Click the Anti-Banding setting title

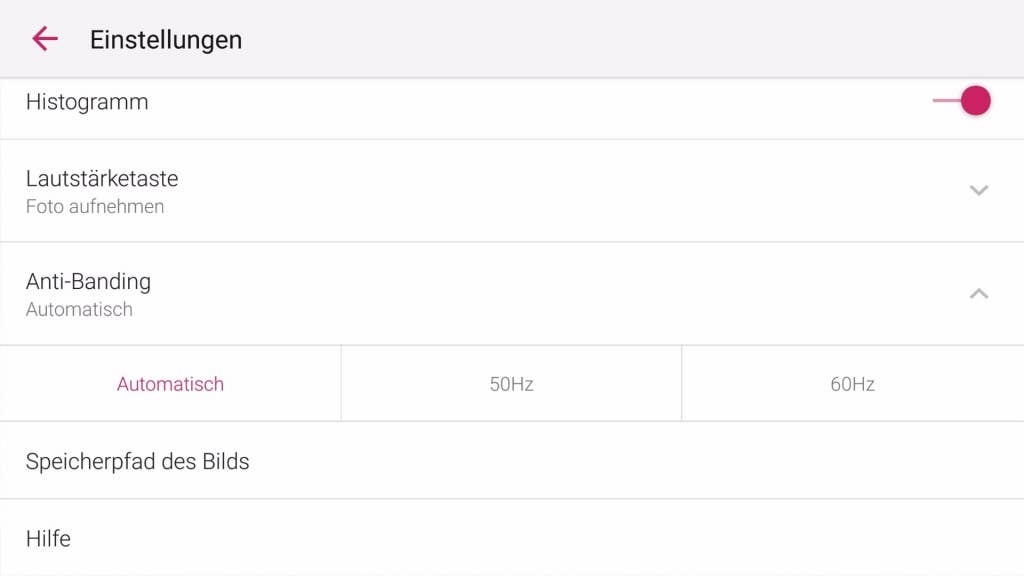point(88,281)
